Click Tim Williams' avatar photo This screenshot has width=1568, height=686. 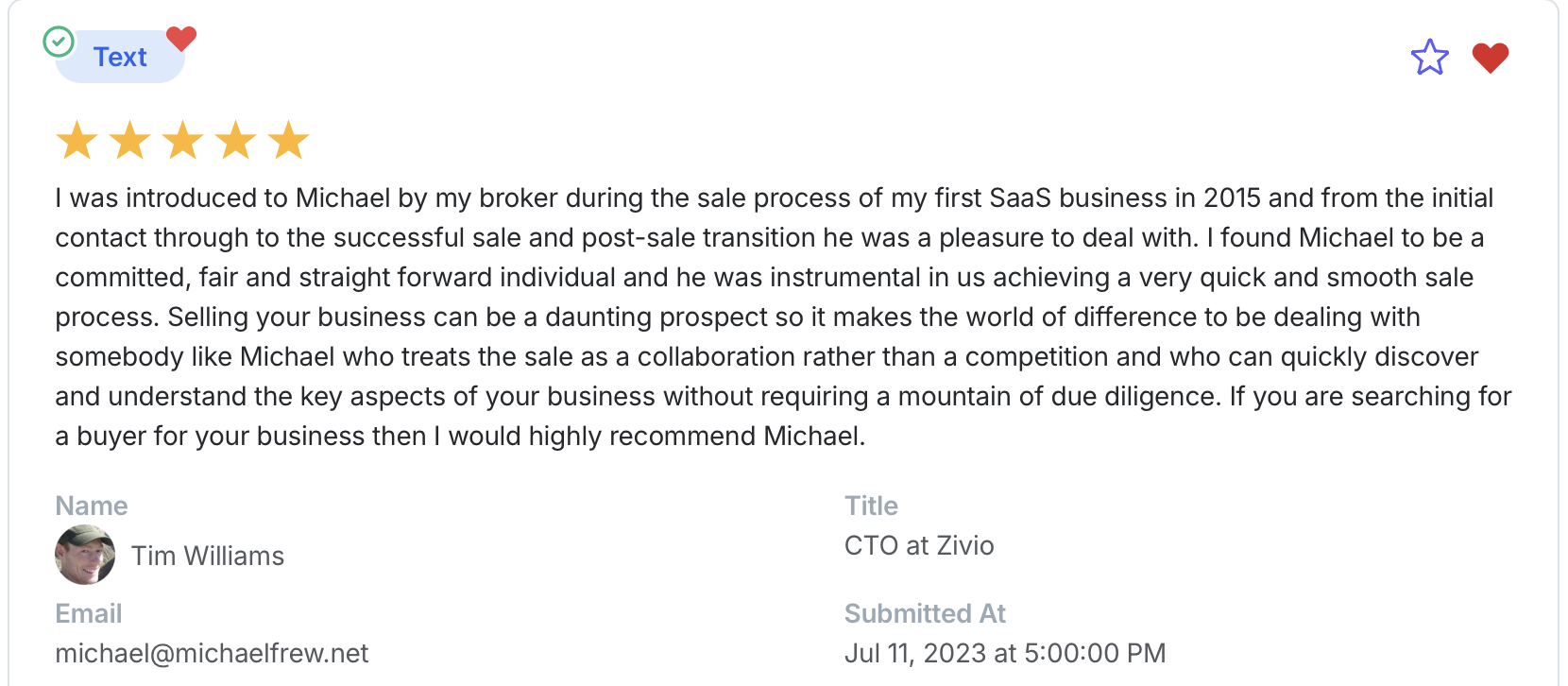coord(85,555)
